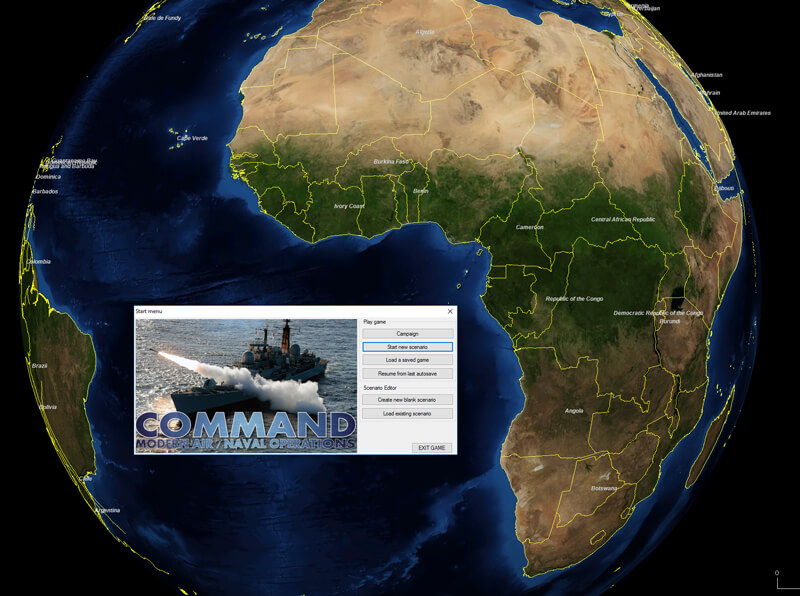Viewport: 800px width, 596px height.
Task: Click the Algeria map label
Action: tap(424, 32)
